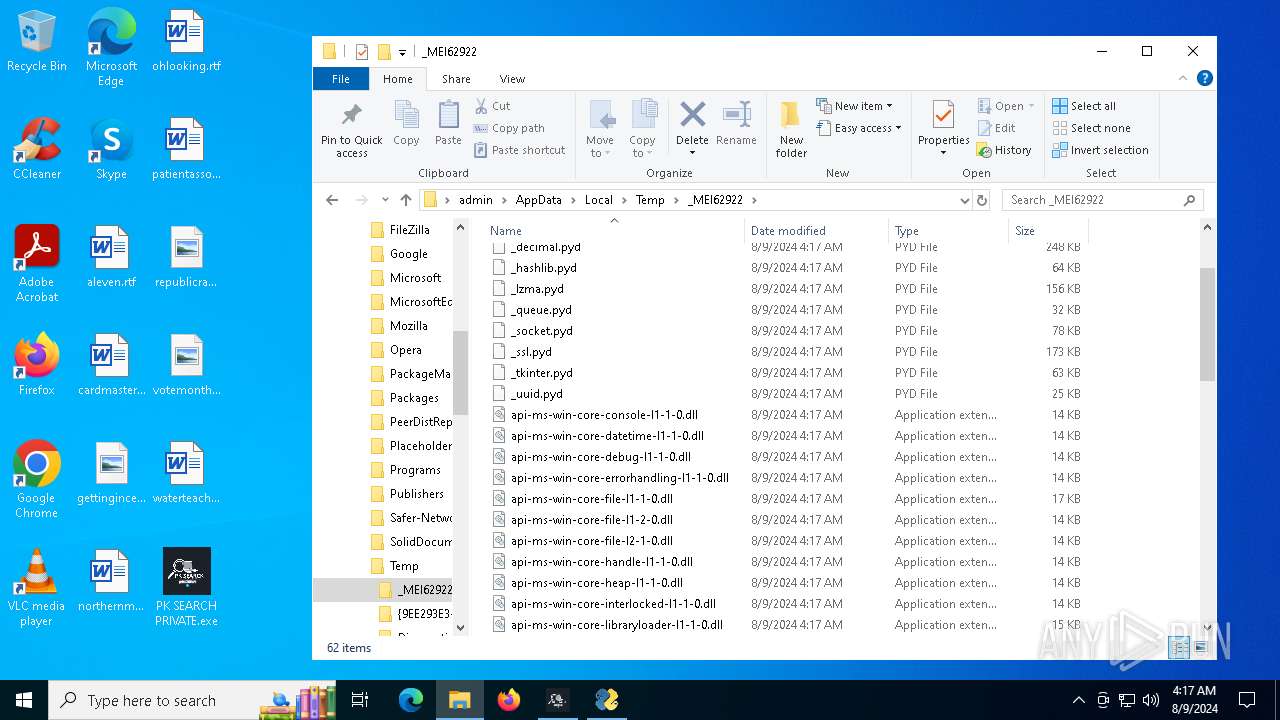The image size is (1280, 720).
Task: Select file _tkinter.pyd
Action: (541, 373)
